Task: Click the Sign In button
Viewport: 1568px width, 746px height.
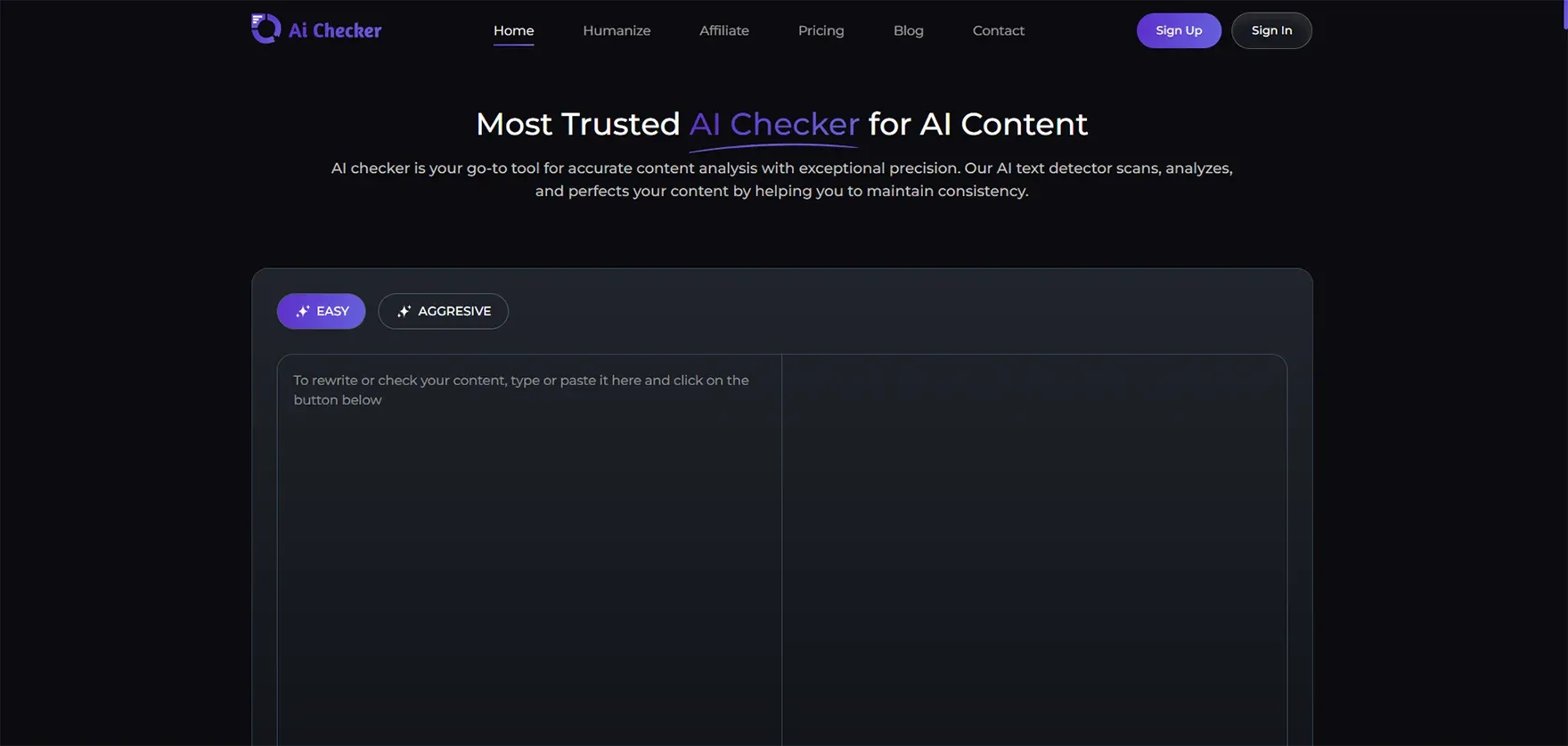Action: pos(1270,30)
